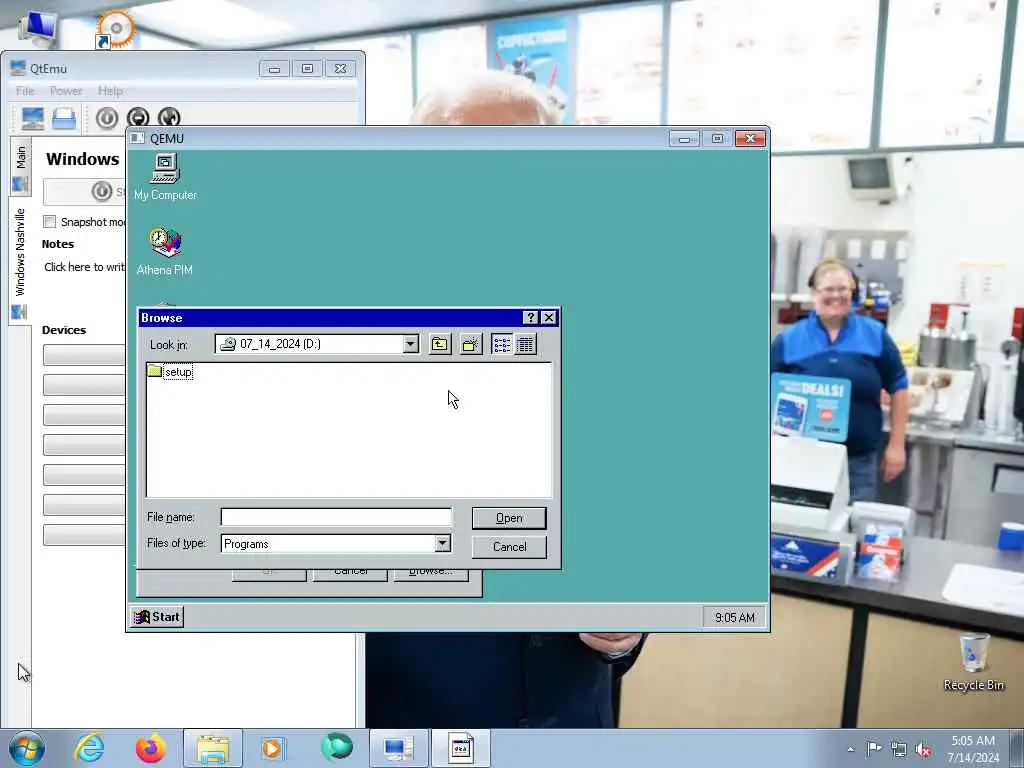
Task: Open Help menu in QtEmu
Action: (110, 91)
